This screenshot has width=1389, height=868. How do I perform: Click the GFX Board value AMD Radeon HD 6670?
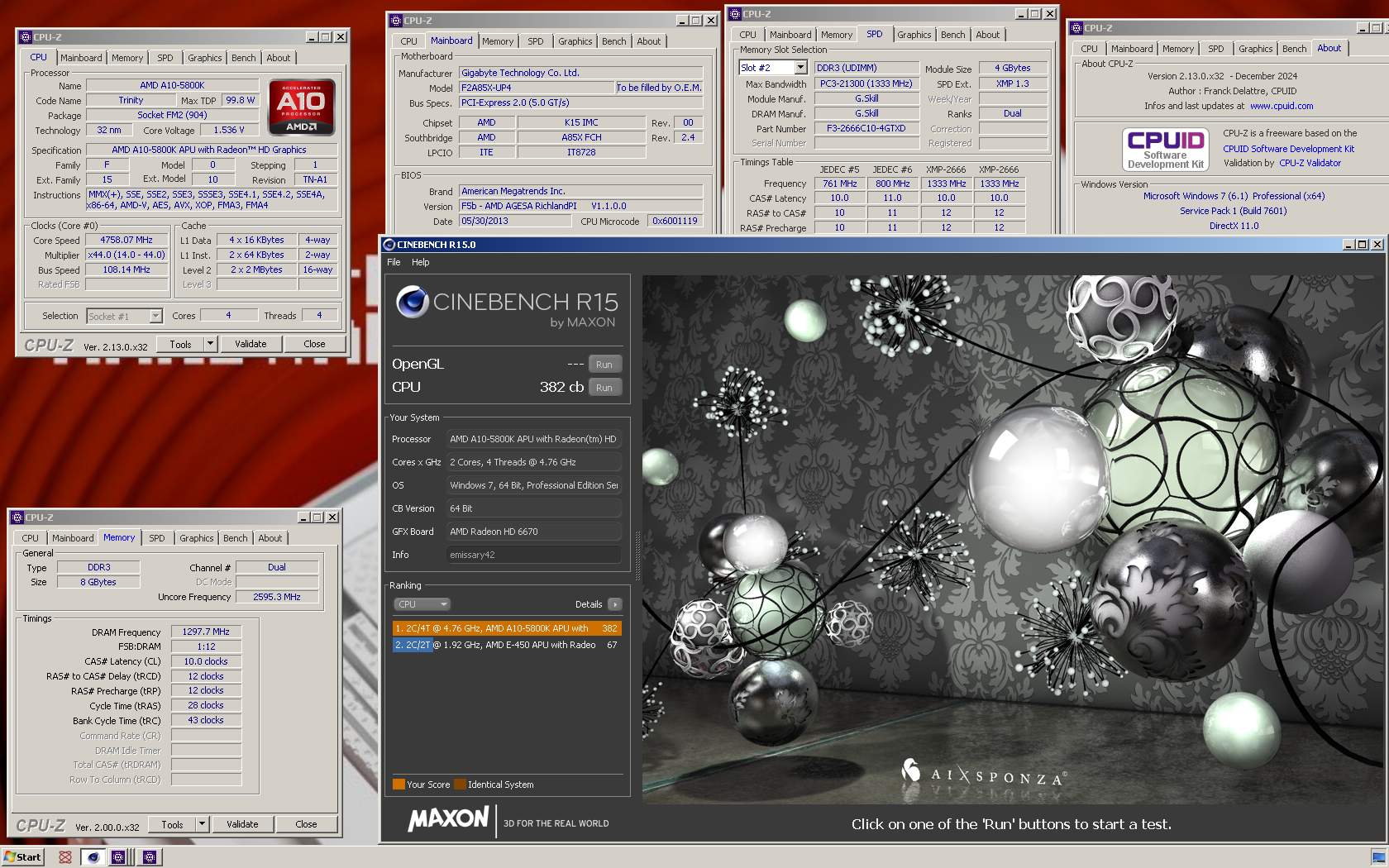[533, 532]
